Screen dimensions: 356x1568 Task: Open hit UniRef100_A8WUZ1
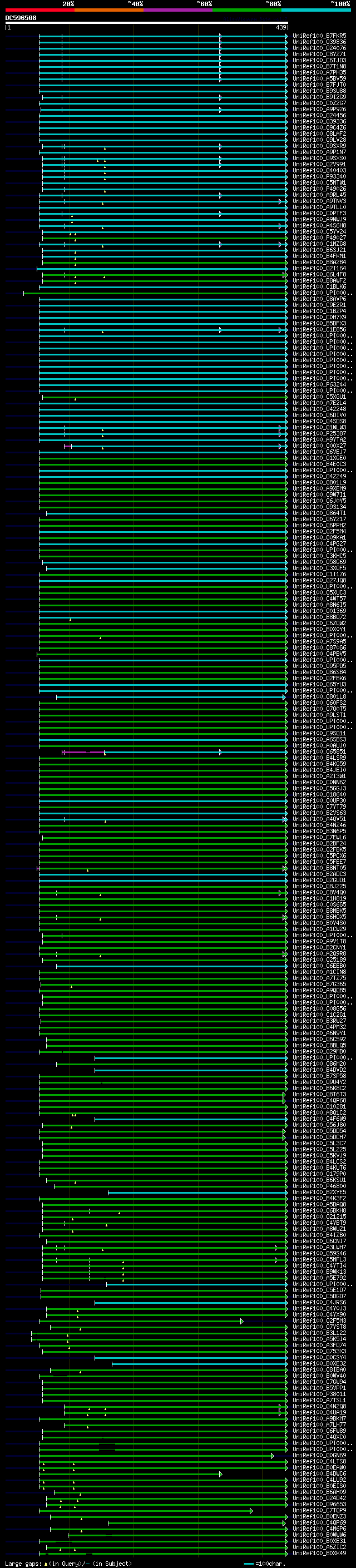[x=319, y=1229]
